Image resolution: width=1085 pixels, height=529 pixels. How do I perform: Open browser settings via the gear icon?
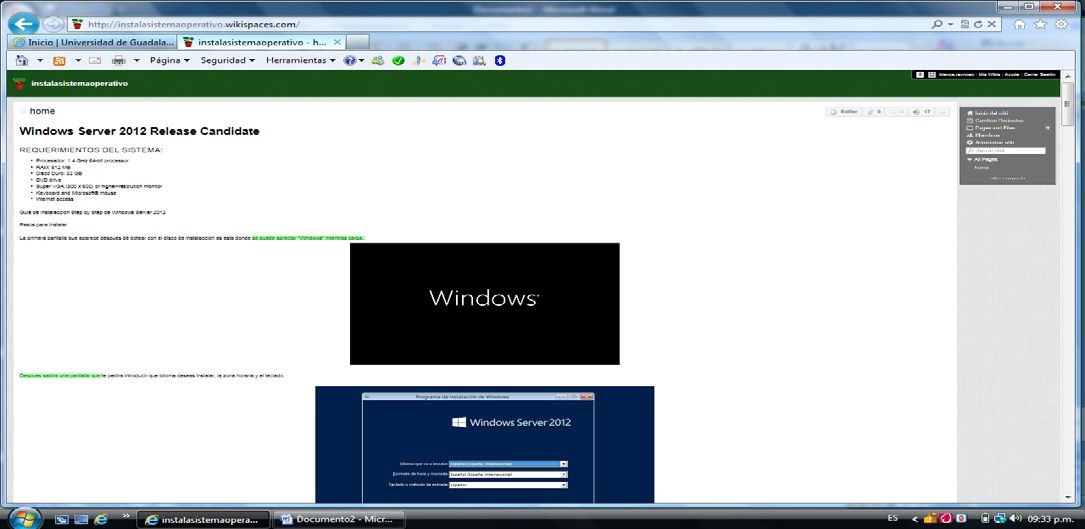tap(1059, 23)
